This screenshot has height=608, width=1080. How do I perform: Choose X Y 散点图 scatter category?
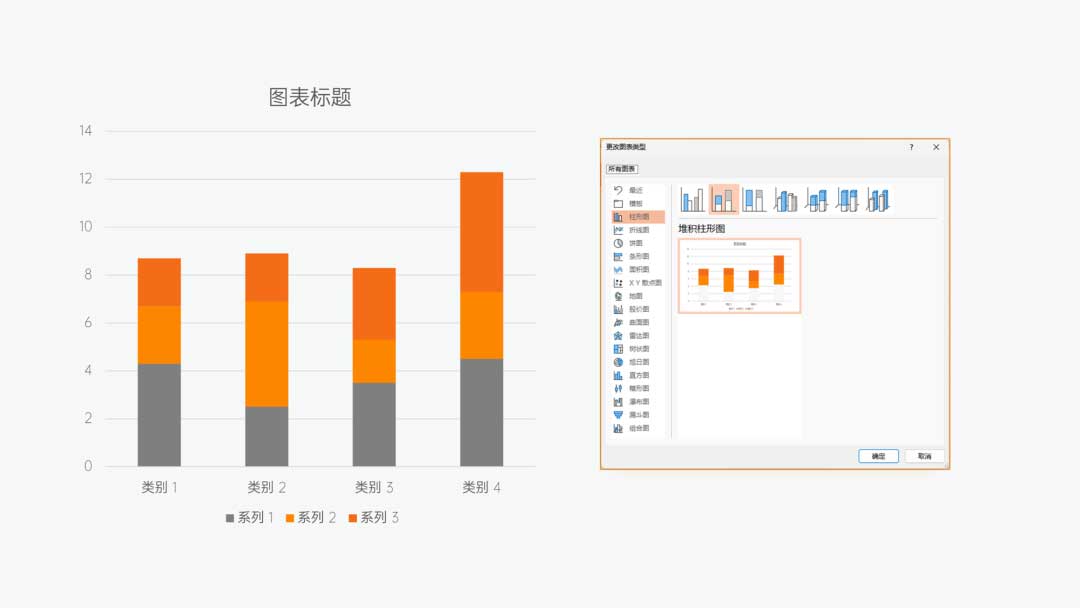pos(643,283)
